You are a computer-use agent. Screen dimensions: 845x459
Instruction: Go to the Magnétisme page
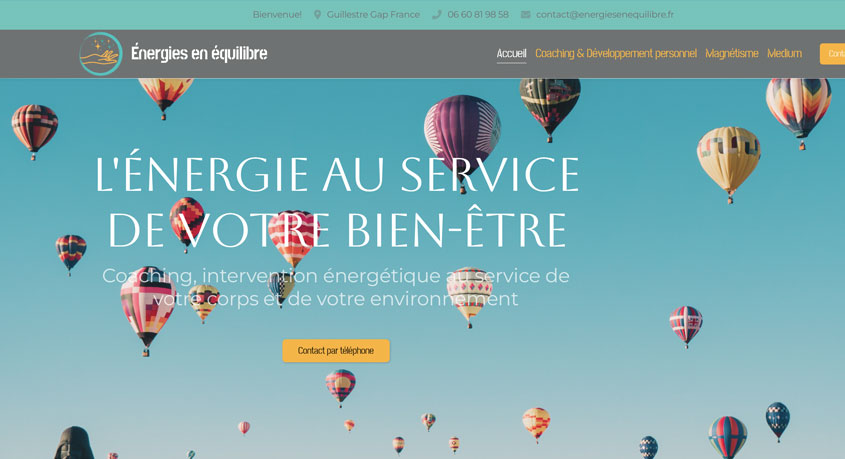(x=732, y=53)
